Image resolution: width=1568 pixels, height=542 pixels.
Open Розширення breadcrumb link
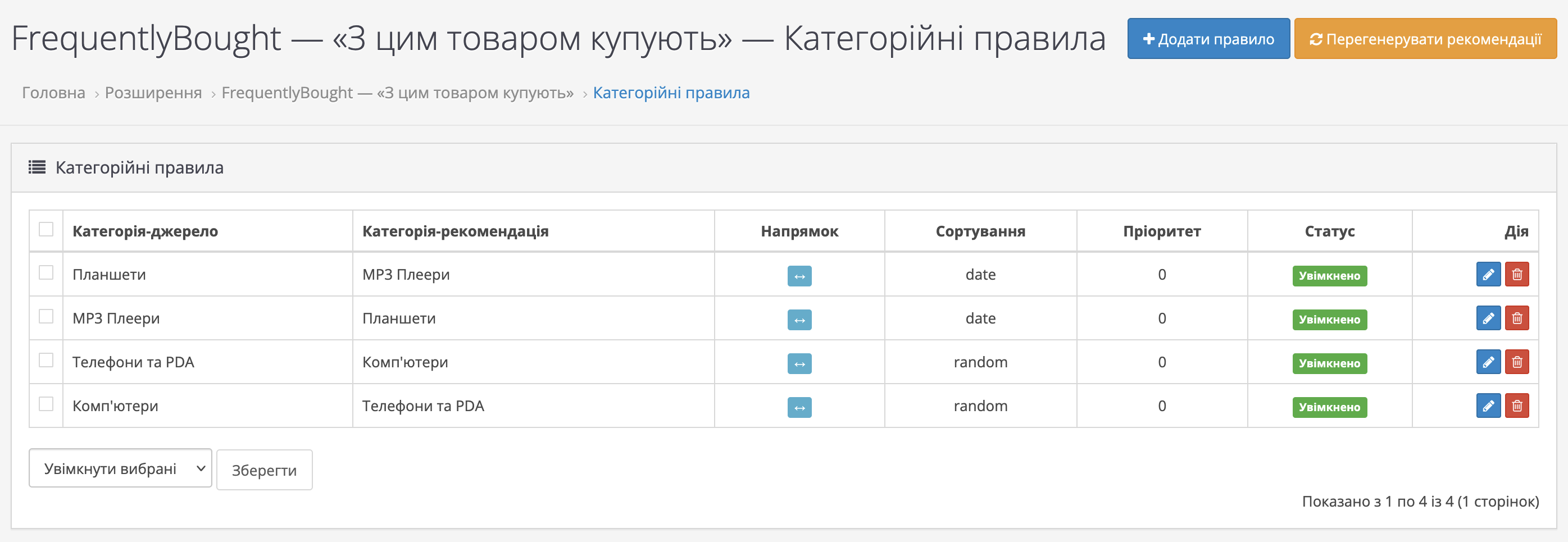(x=153, y=93)
